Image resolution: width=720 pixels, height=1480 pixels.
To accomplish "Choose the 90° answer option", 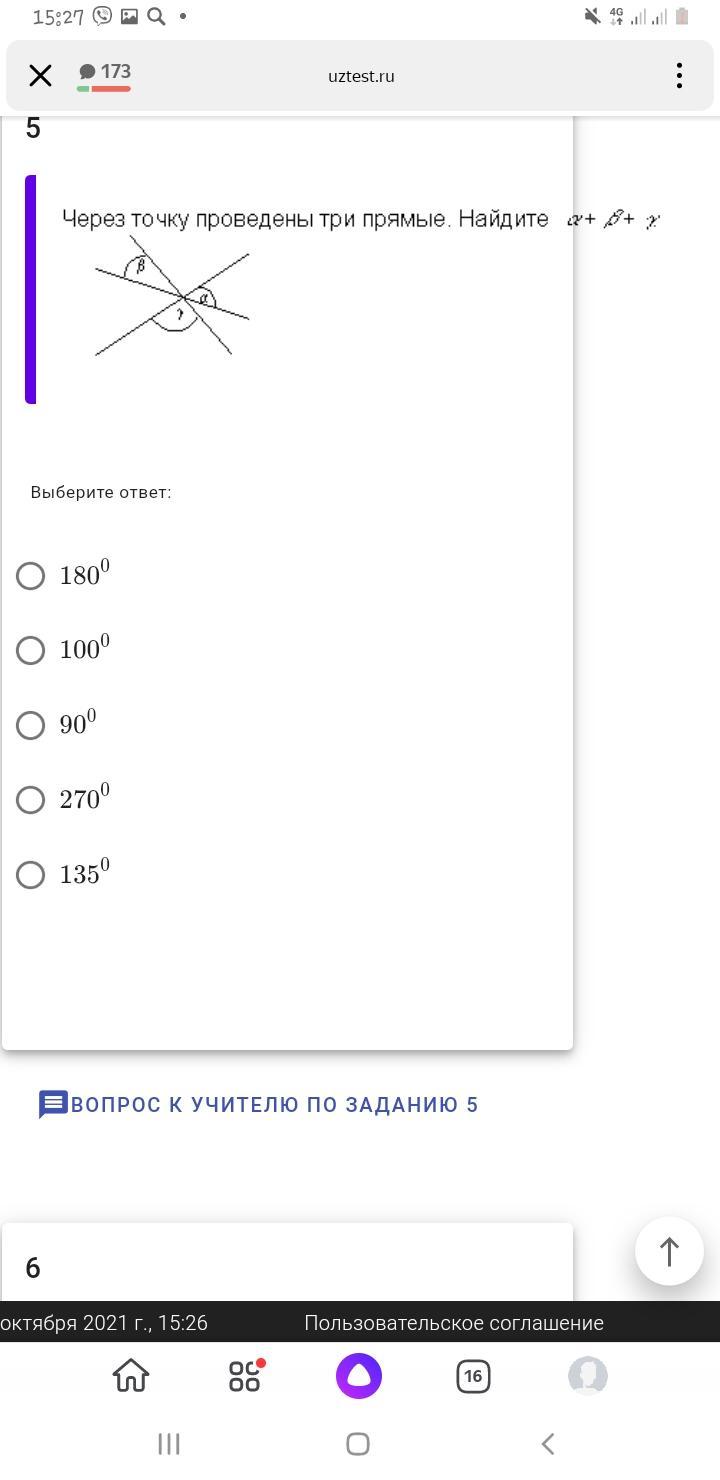I will tap(31, 725).
